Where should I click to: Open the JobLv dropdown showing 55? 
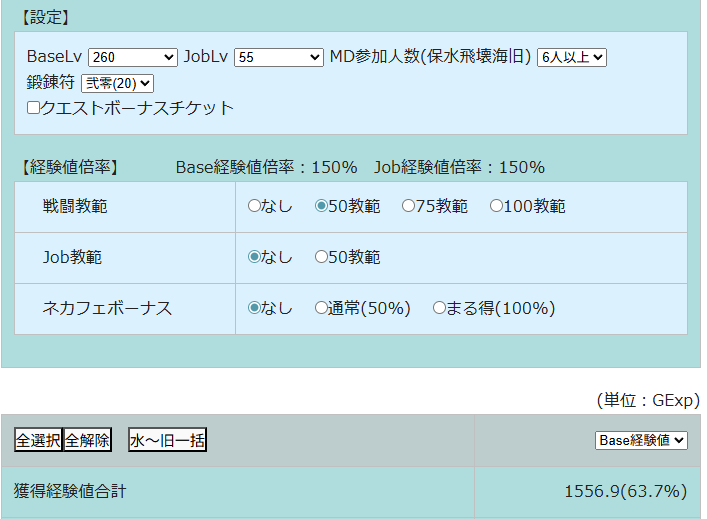[278, 58]
